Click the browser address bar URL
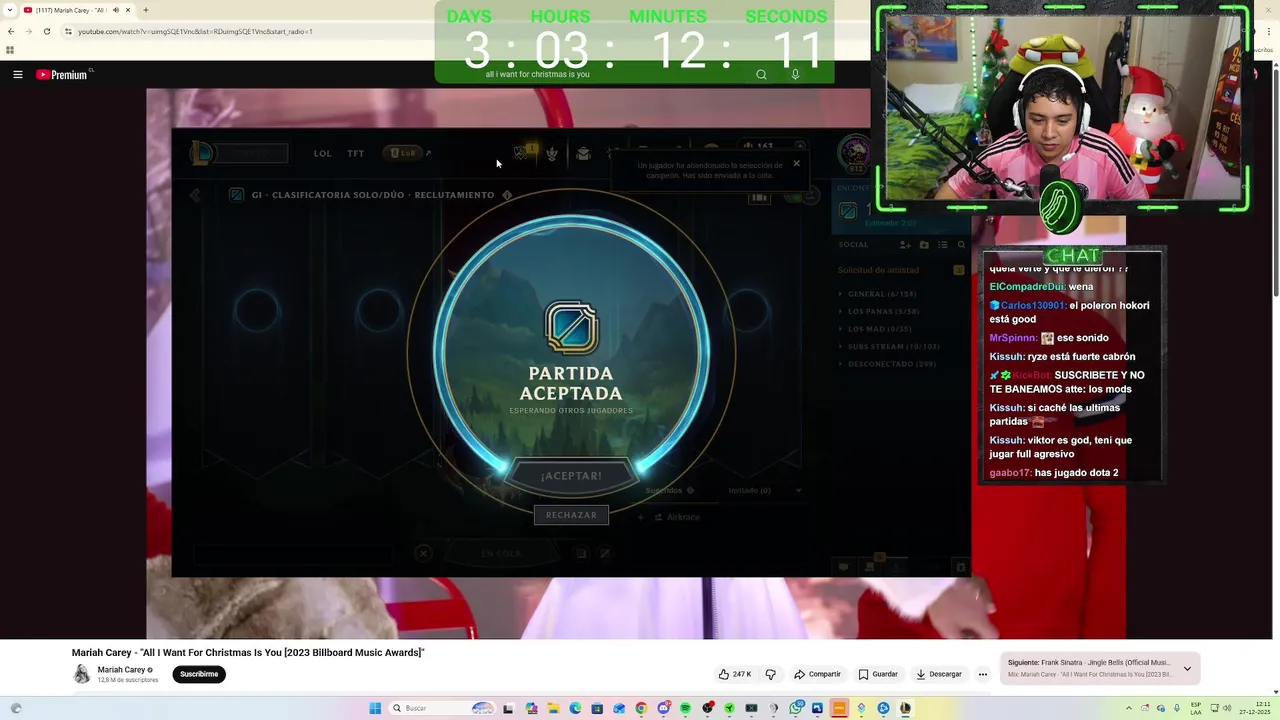The width and height of the screenshot is (1280, 720). tap(195, 31)
